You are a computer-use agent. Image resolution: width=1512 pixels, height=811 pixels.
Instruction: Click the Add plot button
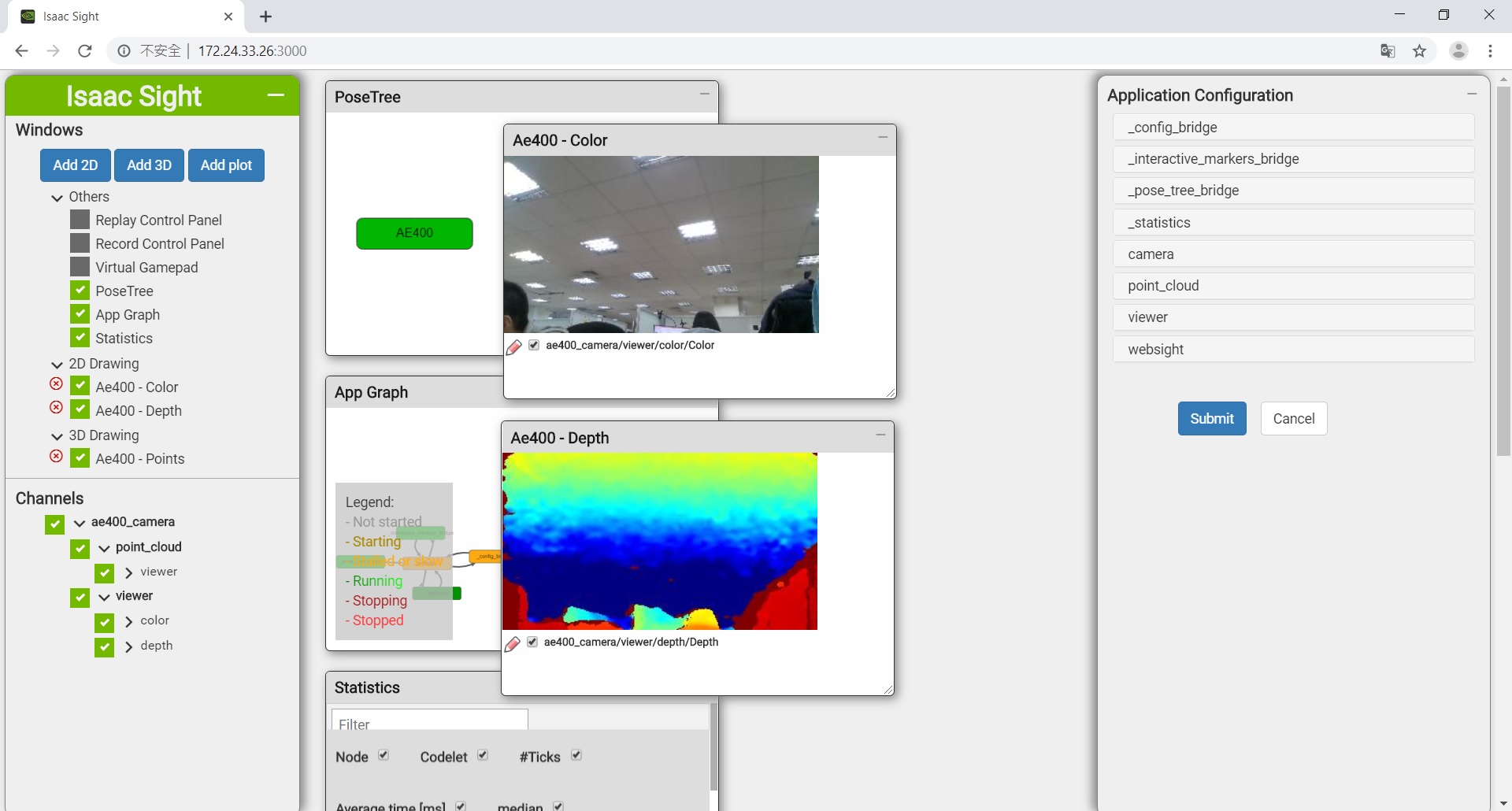pyautogui.click(x=226, y=165)
